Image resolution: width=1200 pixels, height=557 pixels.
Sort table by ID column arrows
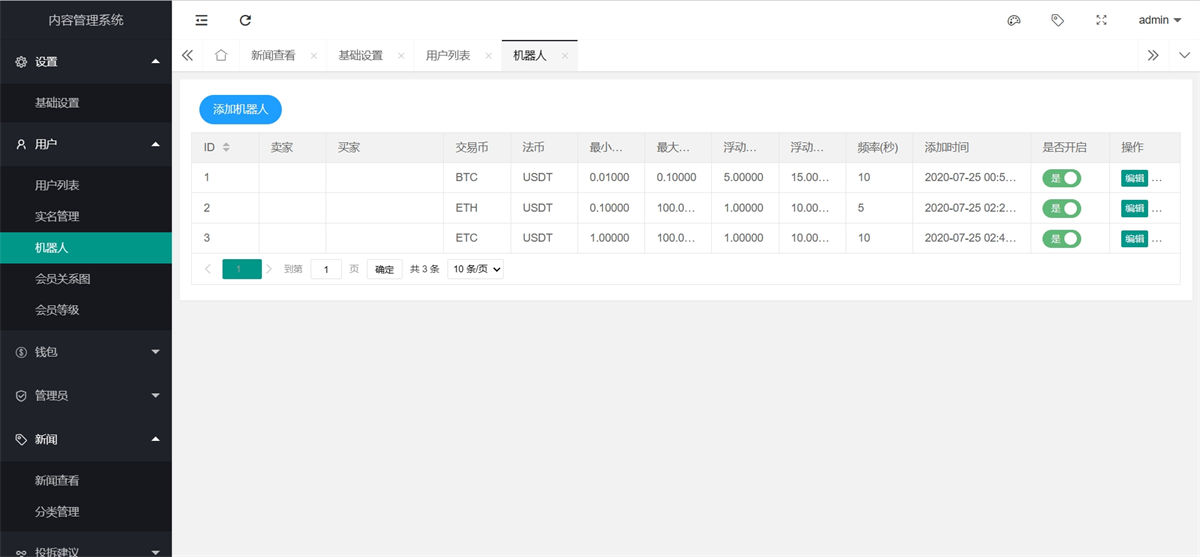pyautogui.click(x=226, y=148)
